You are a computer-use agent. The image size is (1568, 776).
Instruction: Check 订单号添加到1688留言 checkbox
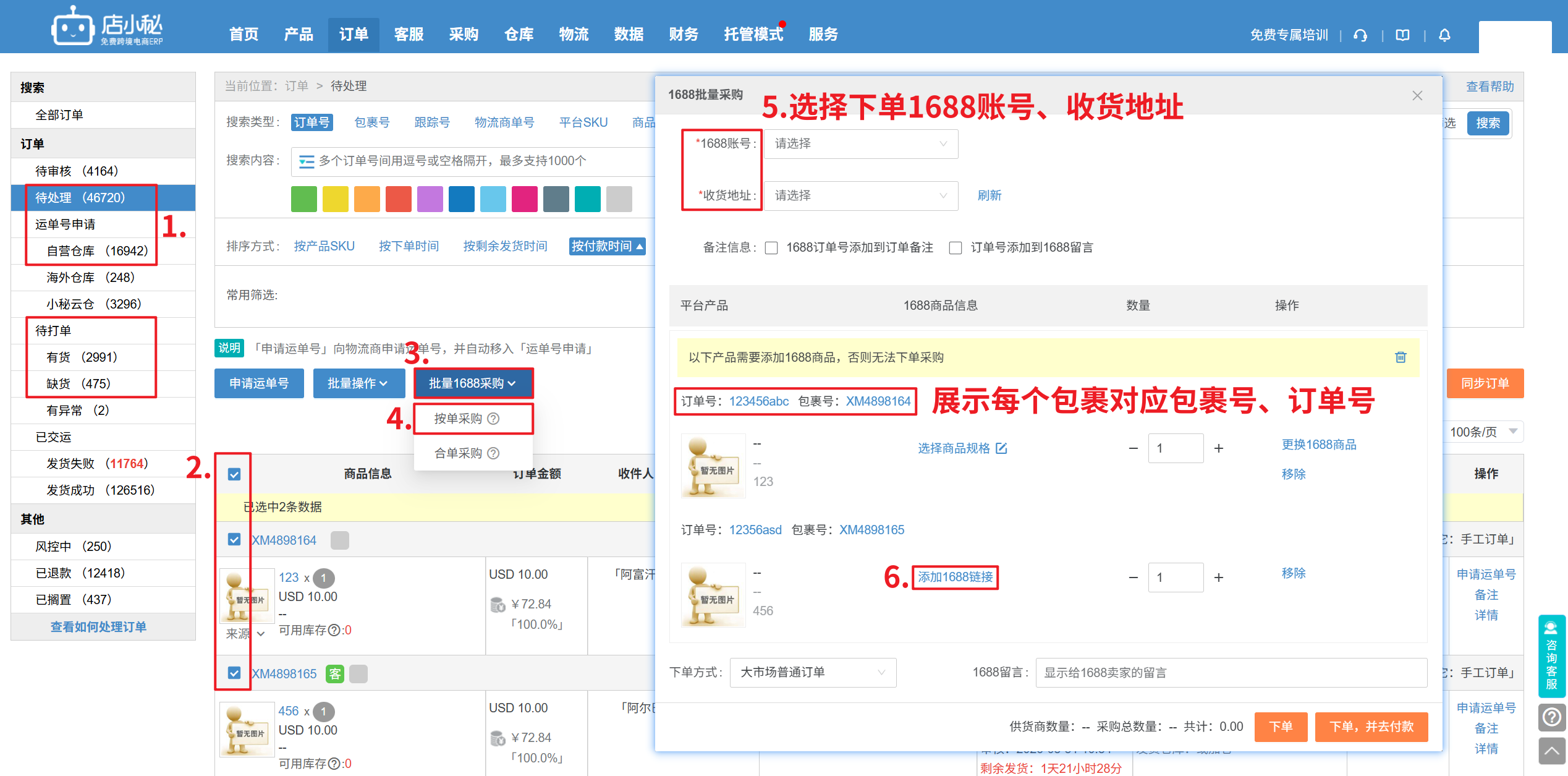(956, 248)
